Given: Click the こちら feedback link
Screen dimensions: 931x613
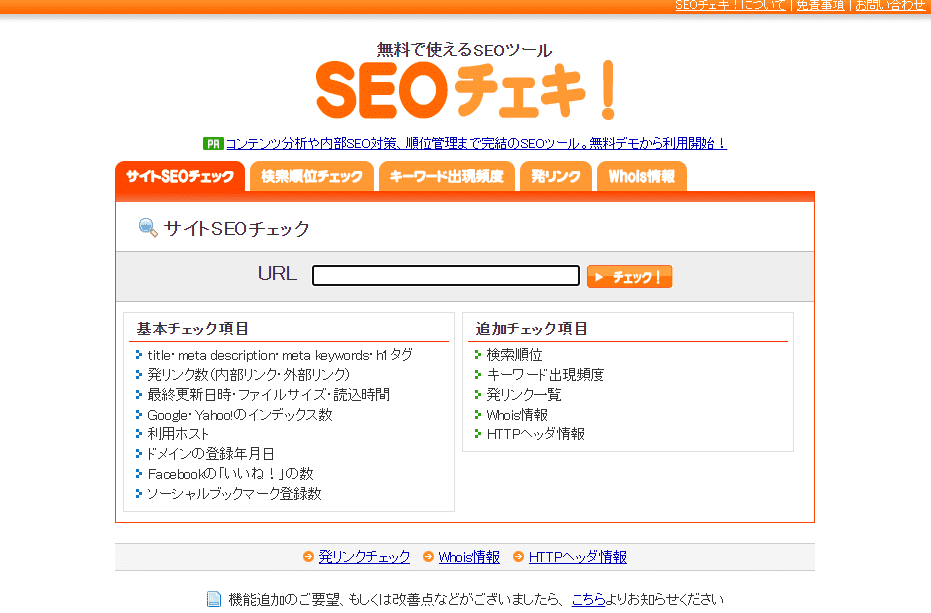Looking at the screenshot, I should pos(588,599).
